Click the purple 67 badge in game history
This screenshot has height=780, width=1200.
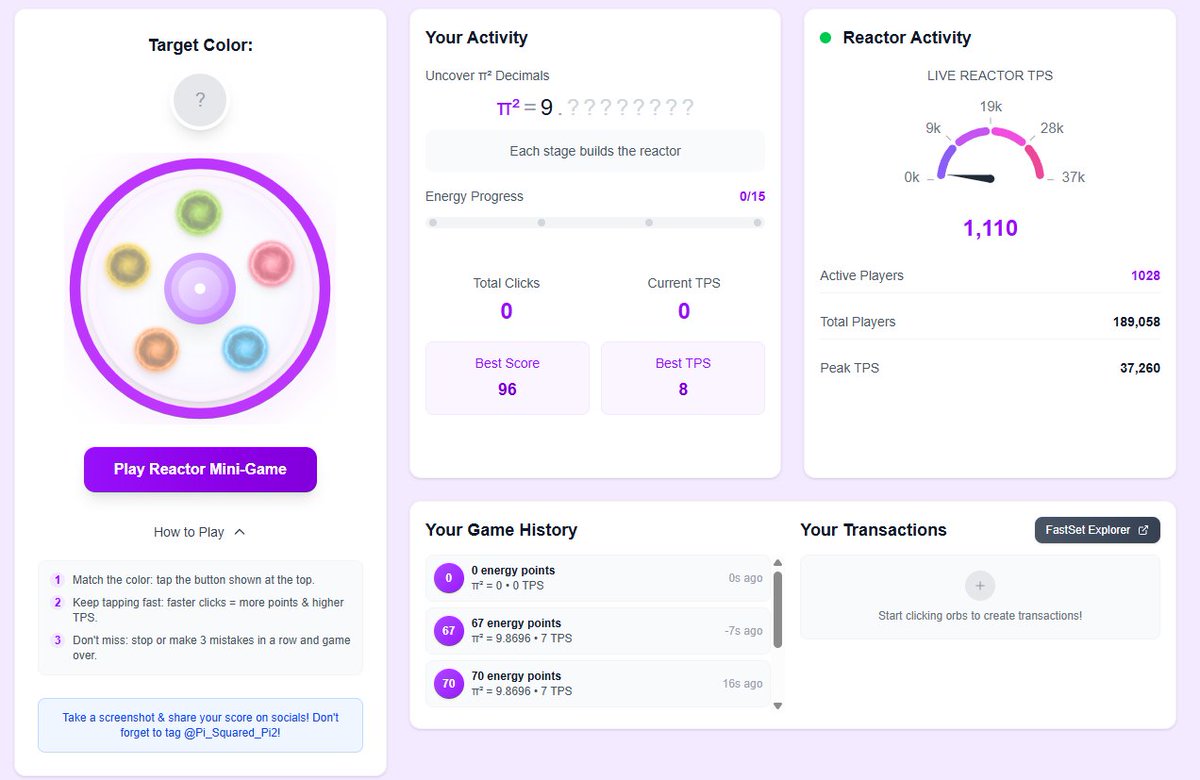[x=449, y=631]
